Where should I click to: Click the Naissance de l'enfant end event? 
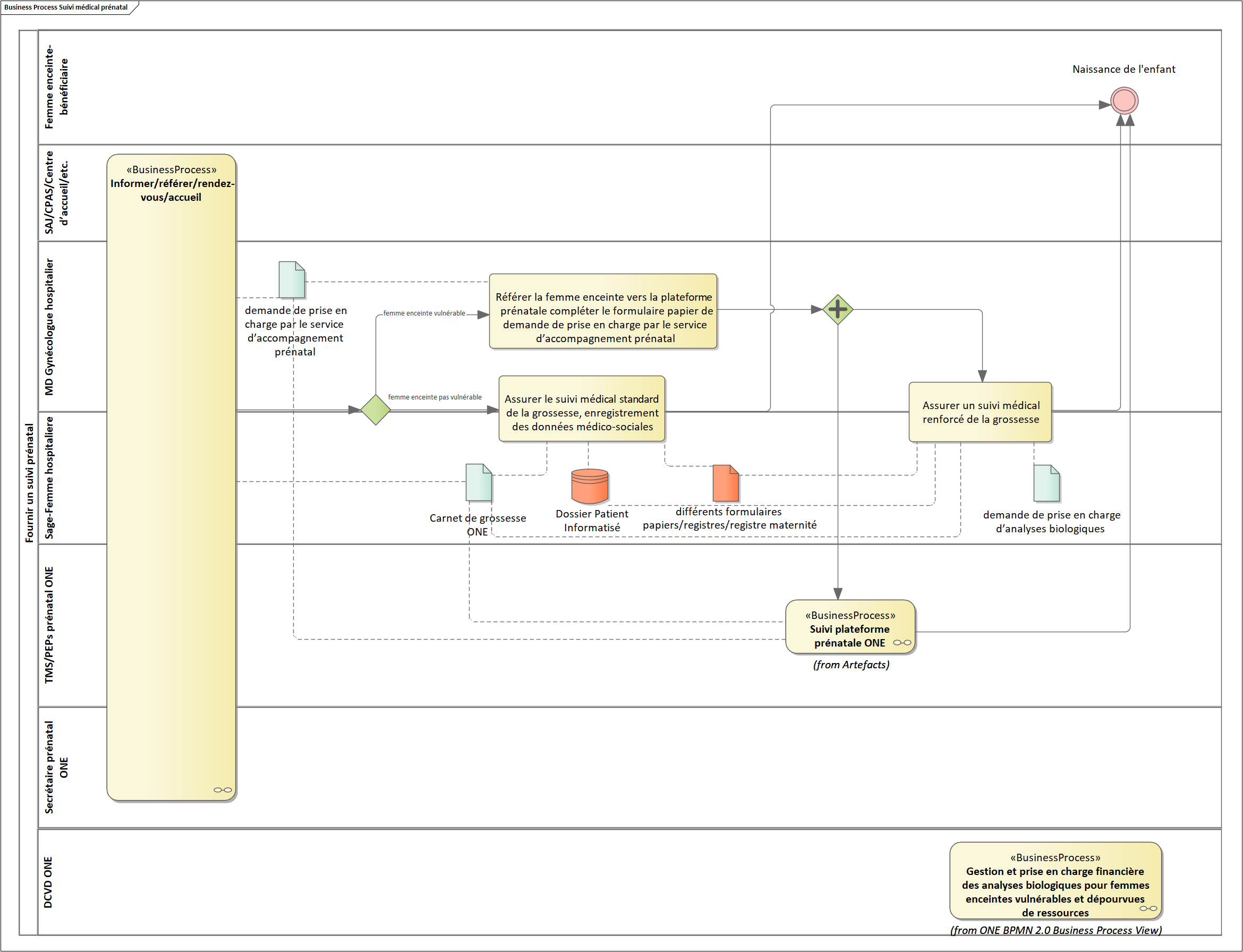click(1124, 101)
